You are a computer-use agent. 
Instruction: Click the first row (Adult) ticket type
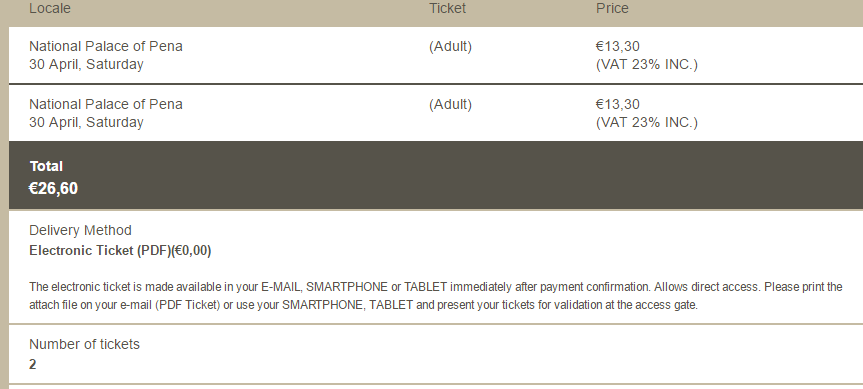click(450, 47)
